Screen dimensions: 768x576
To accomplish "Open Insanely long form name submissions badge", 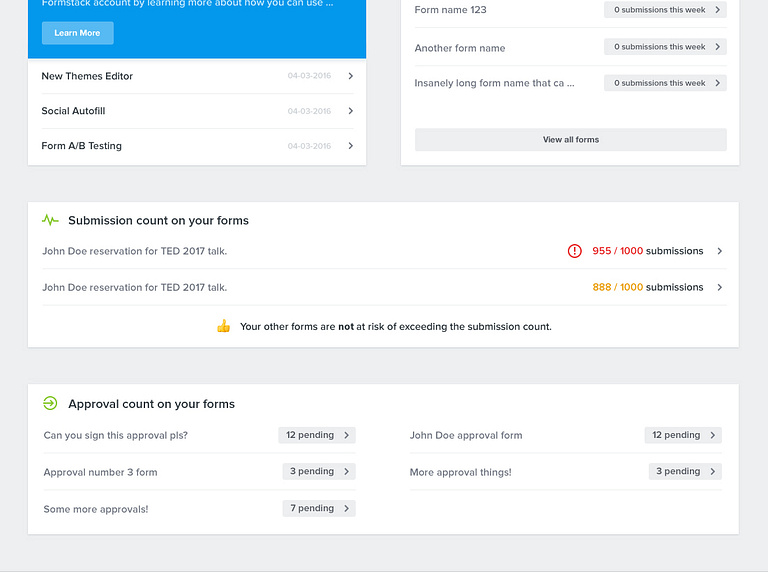I will [665, 83].
